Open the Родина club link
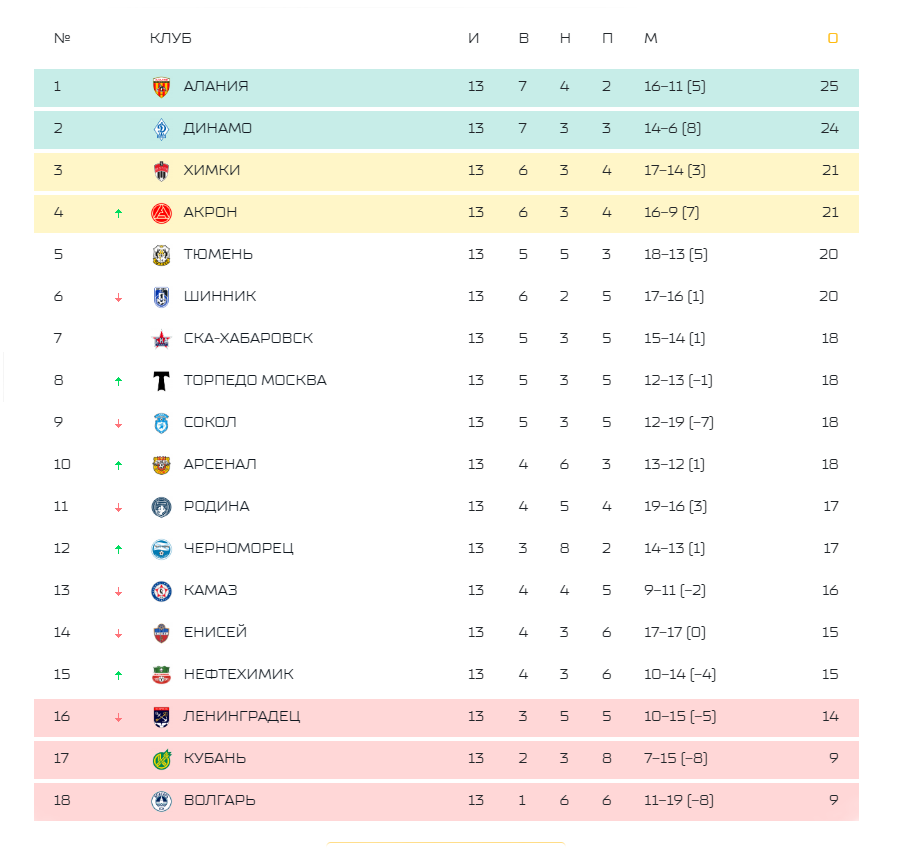 click(x=216, y=506)
